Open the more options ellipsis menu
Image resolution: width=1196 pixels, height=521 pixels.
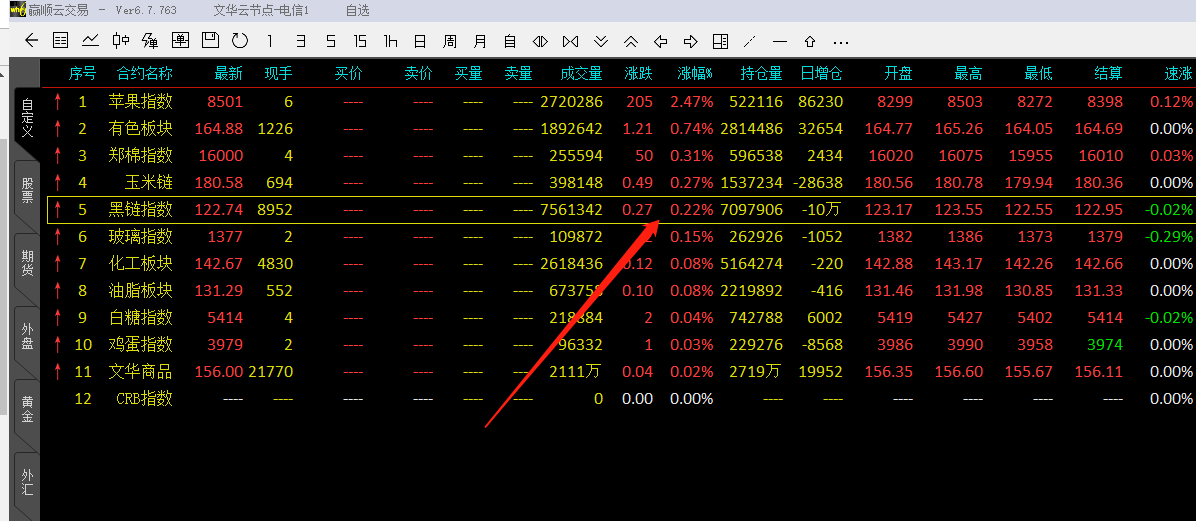[840, 41]
